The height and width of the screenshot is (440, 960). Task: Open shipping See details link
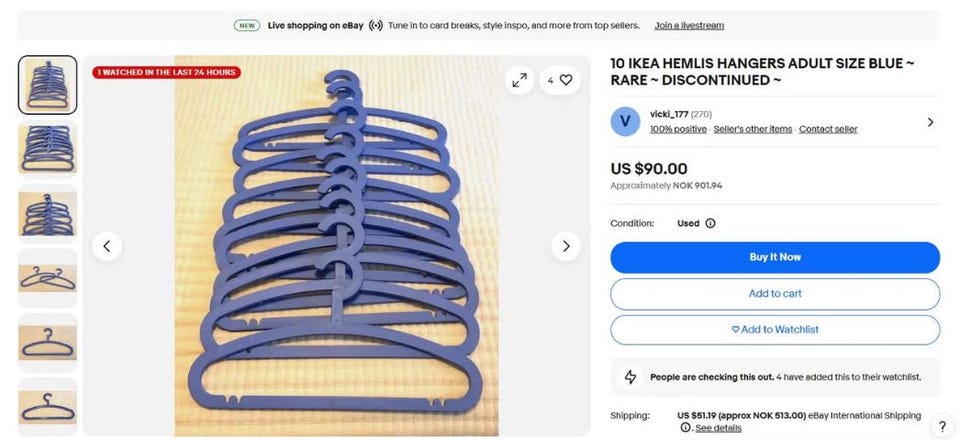pos(718,428)
